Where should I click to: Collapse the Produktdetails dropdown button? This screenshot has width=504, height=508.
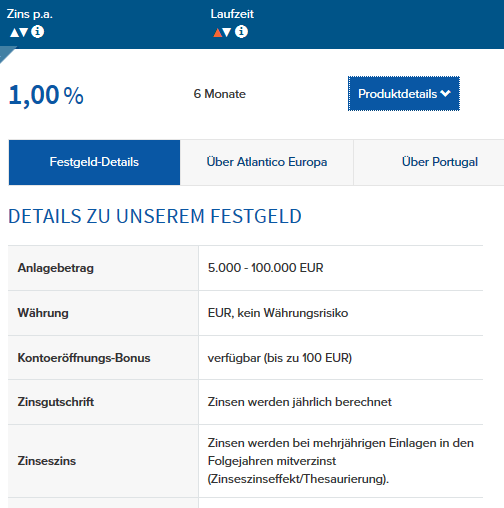tap(404, 94)
